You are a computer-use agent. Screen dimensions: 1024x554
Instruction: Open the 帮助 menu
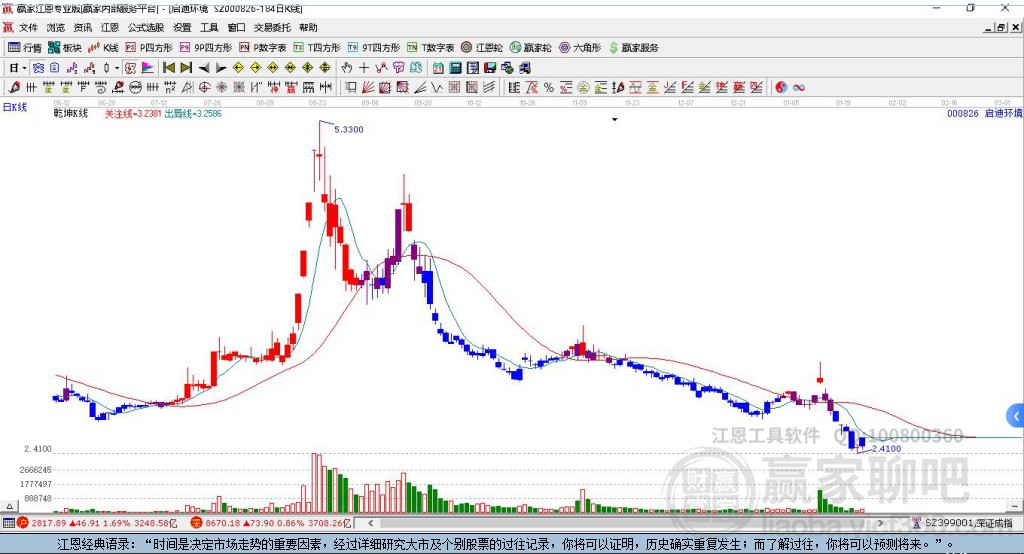click(x=308, y=27)
